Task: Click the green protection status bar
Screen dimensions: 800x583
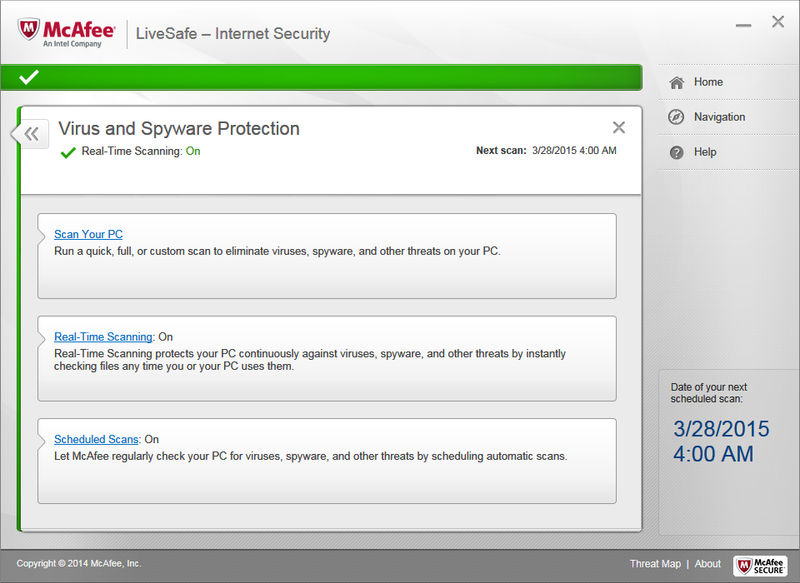Action: [x=321, y=78]
